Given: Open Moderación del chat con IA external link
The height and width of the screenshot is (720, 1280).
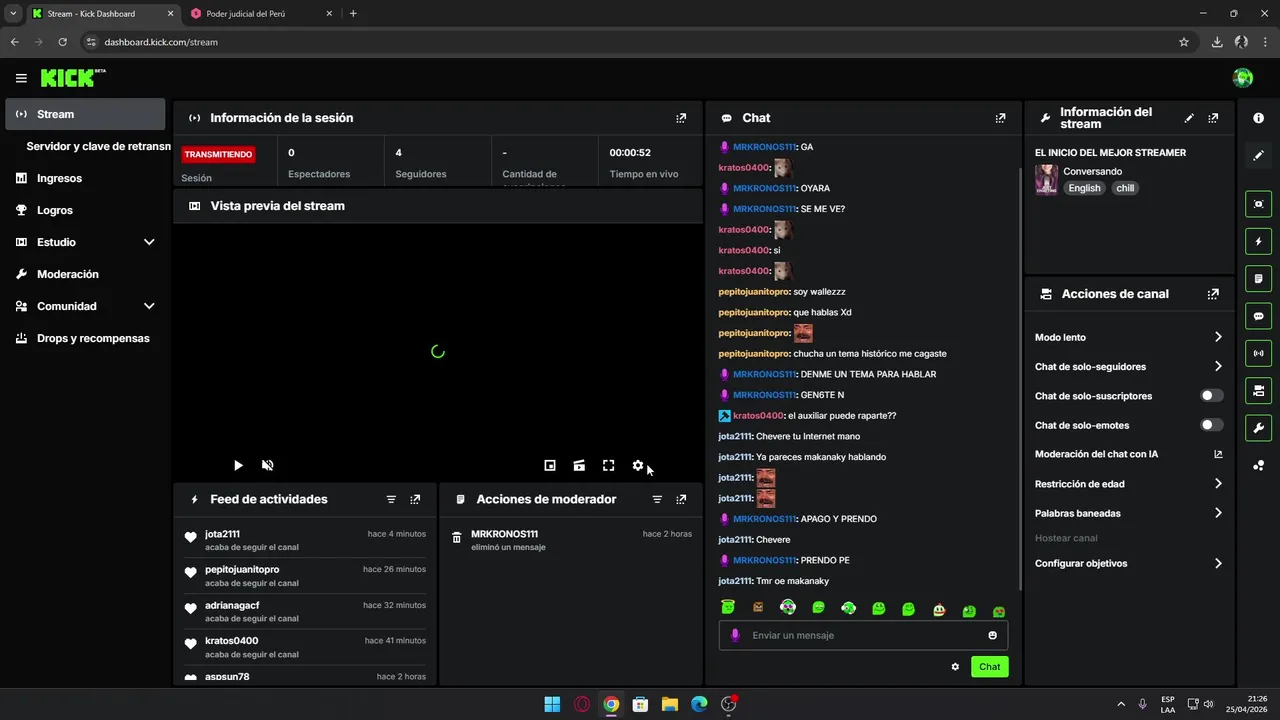Looking at the screenshot, I should tap(1218, 454).
